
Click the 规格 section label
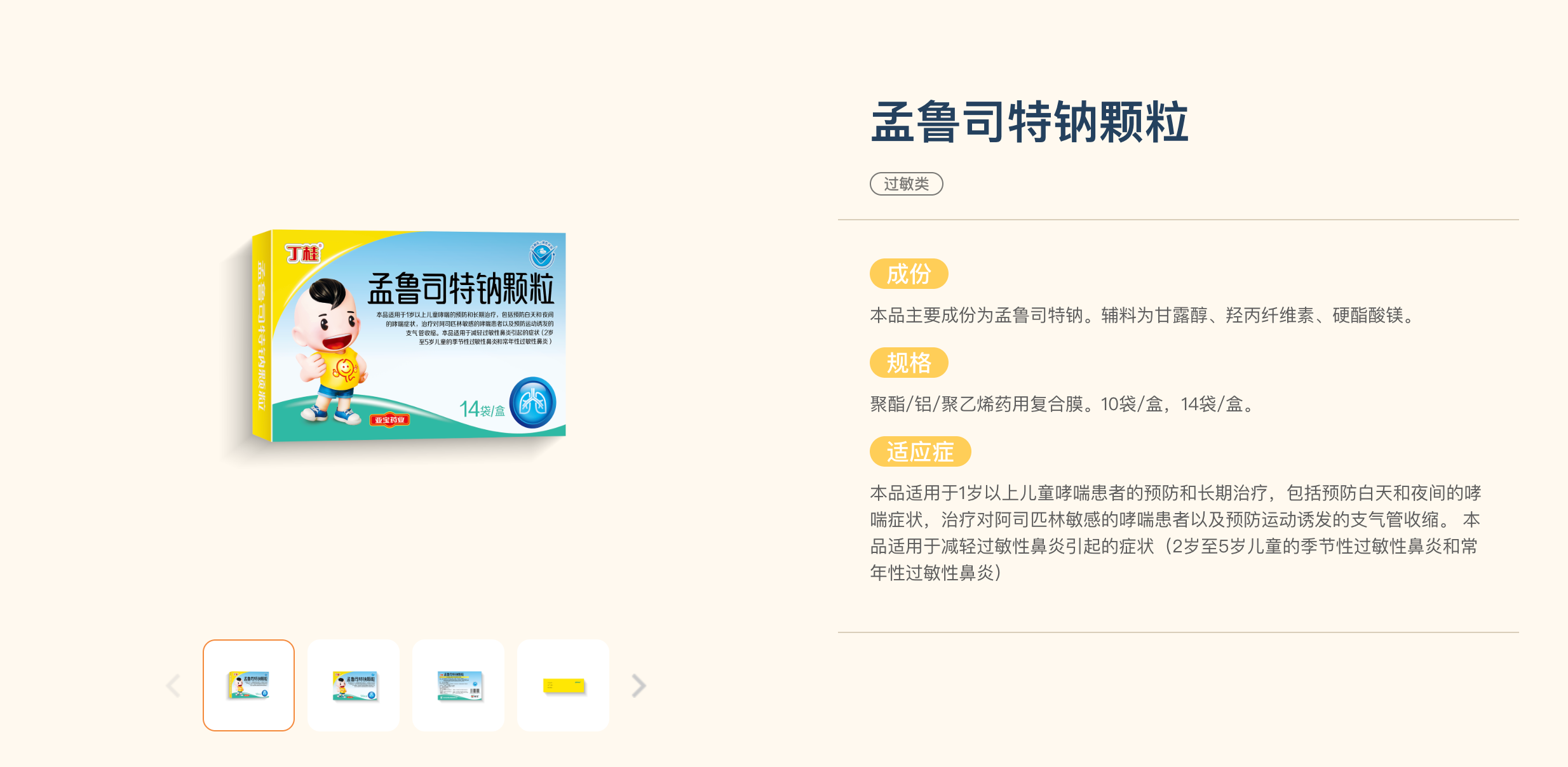coord(909,363)
